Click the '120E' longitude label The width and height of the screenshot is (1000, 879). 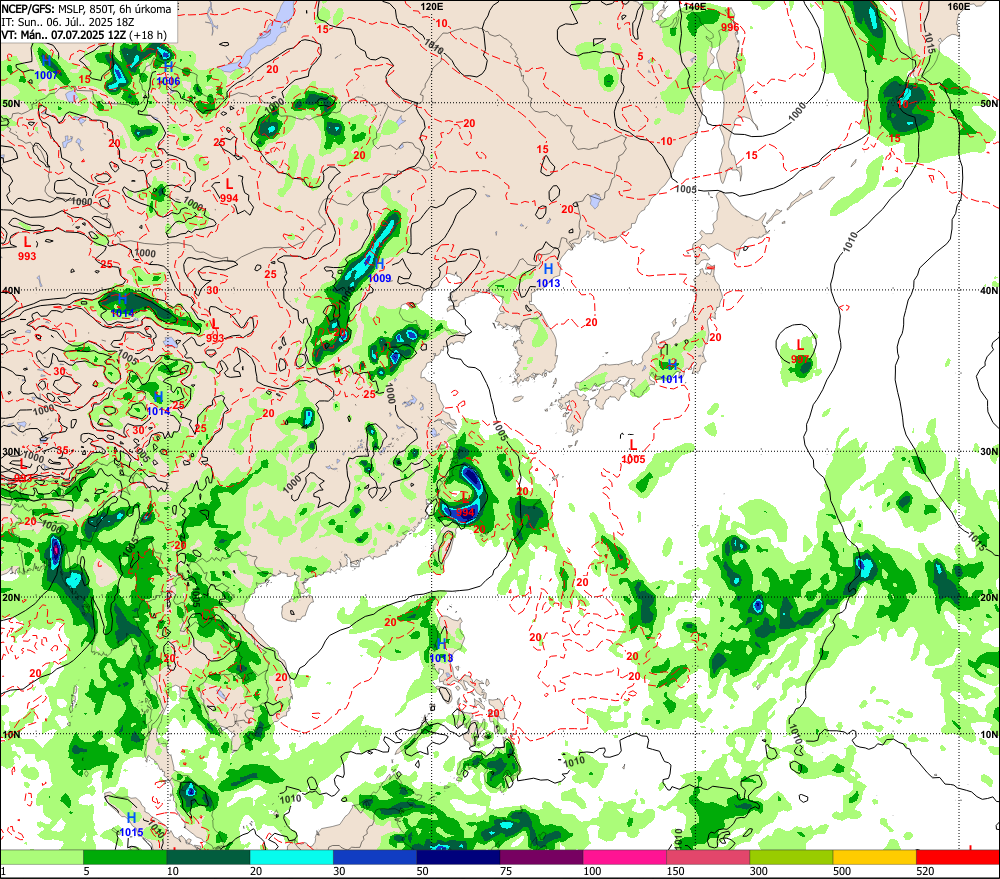pyautogui.click(x=432, y=6)
